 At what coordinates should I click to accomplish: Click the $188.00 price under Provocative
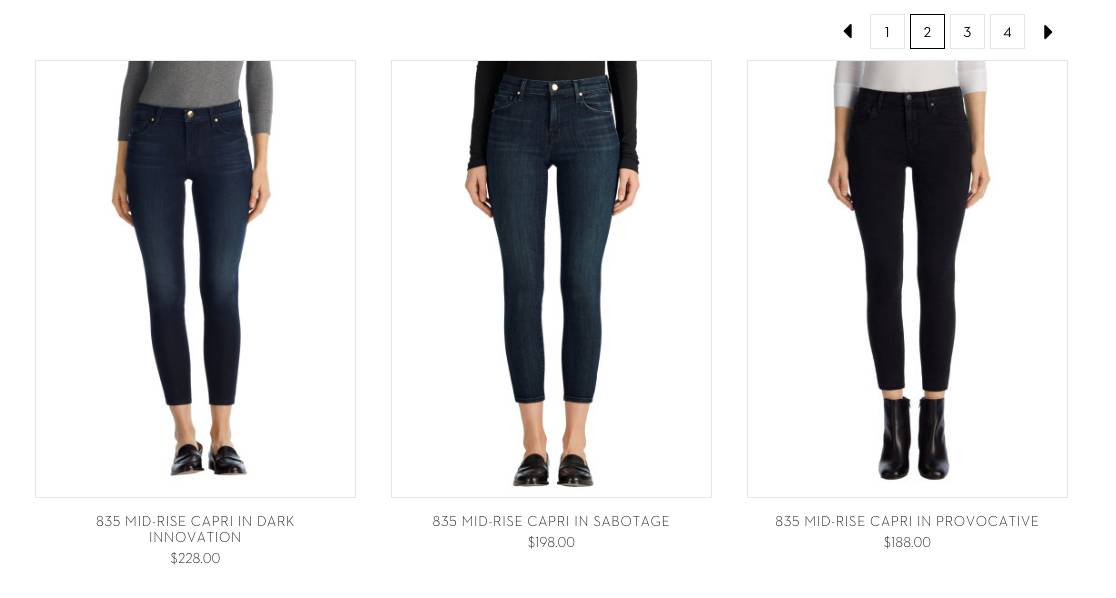[x=907, y=542]
